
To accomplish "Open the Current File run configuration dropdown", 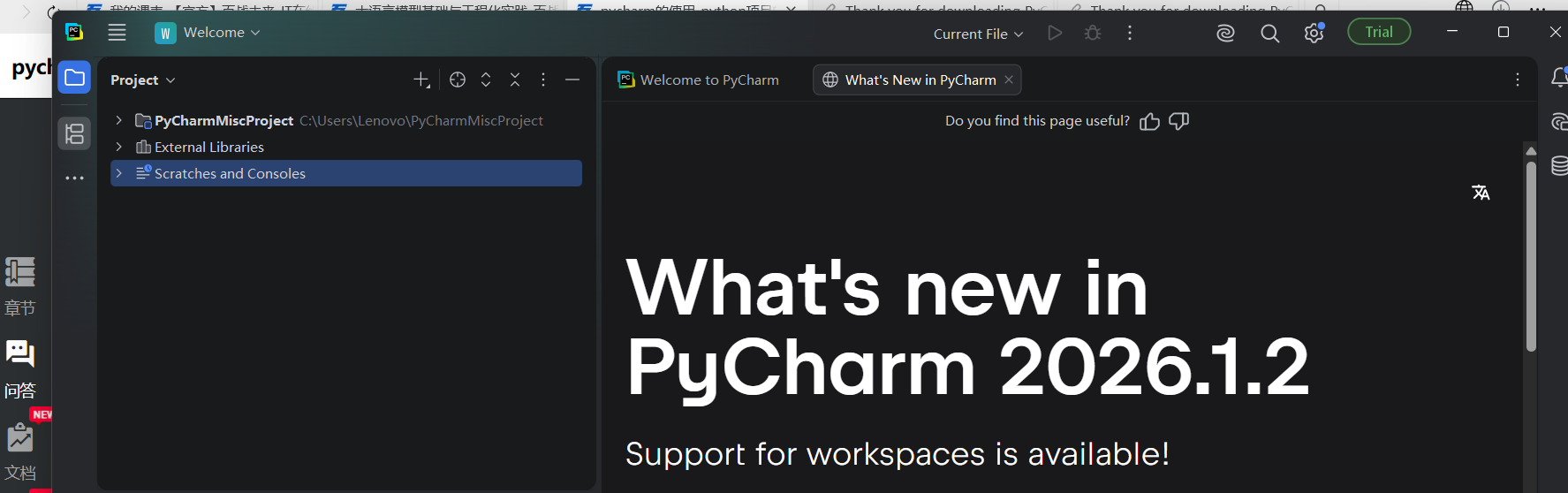I will [978, 34].
